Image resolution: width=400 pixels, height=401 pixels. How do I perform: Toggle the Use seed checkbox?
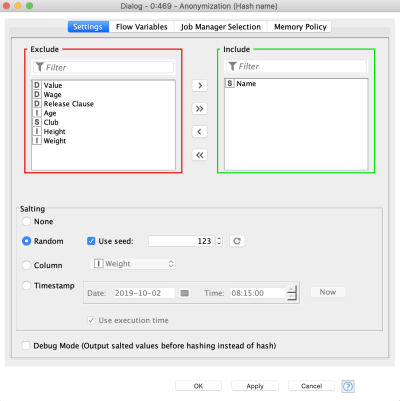coord(91,241)
